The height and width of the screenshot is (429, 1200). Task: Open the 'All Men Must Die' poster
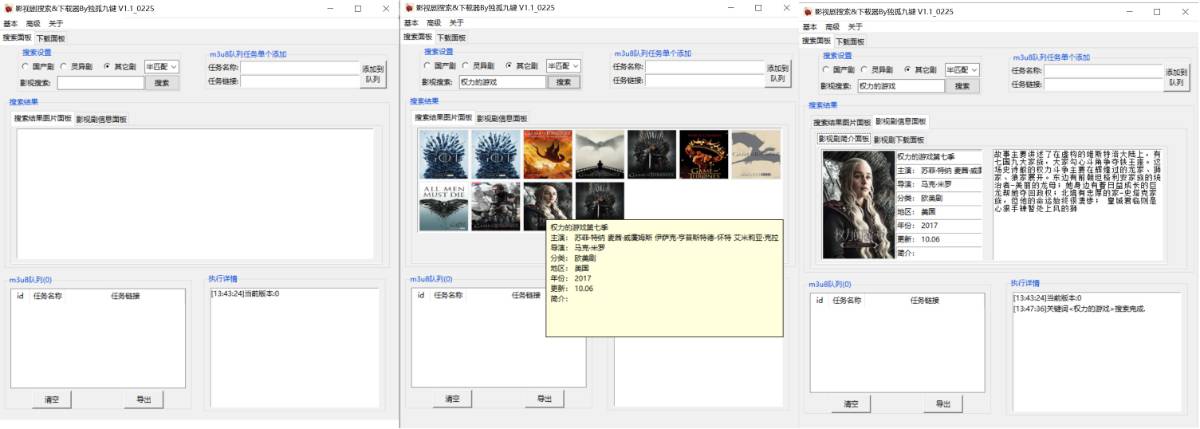pyautogui.click(x=443, y=206)
